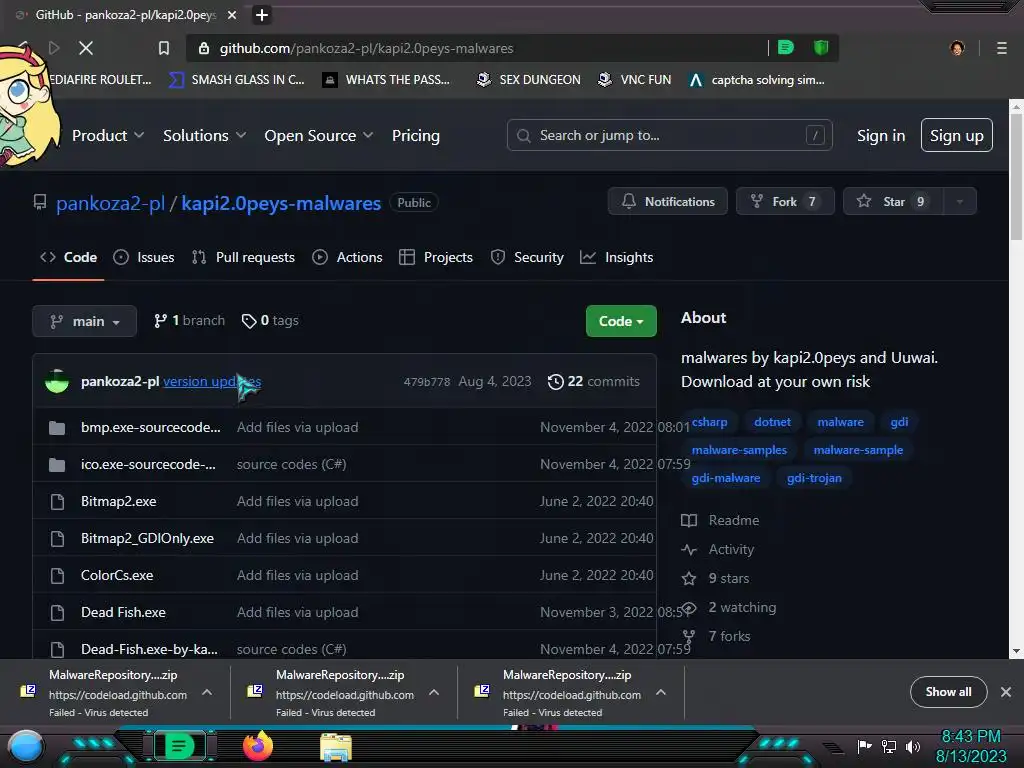Click the volume speaker tray icon
Image resolution: width=1024 pixels, height=768 pixels.
coord(912,746)
